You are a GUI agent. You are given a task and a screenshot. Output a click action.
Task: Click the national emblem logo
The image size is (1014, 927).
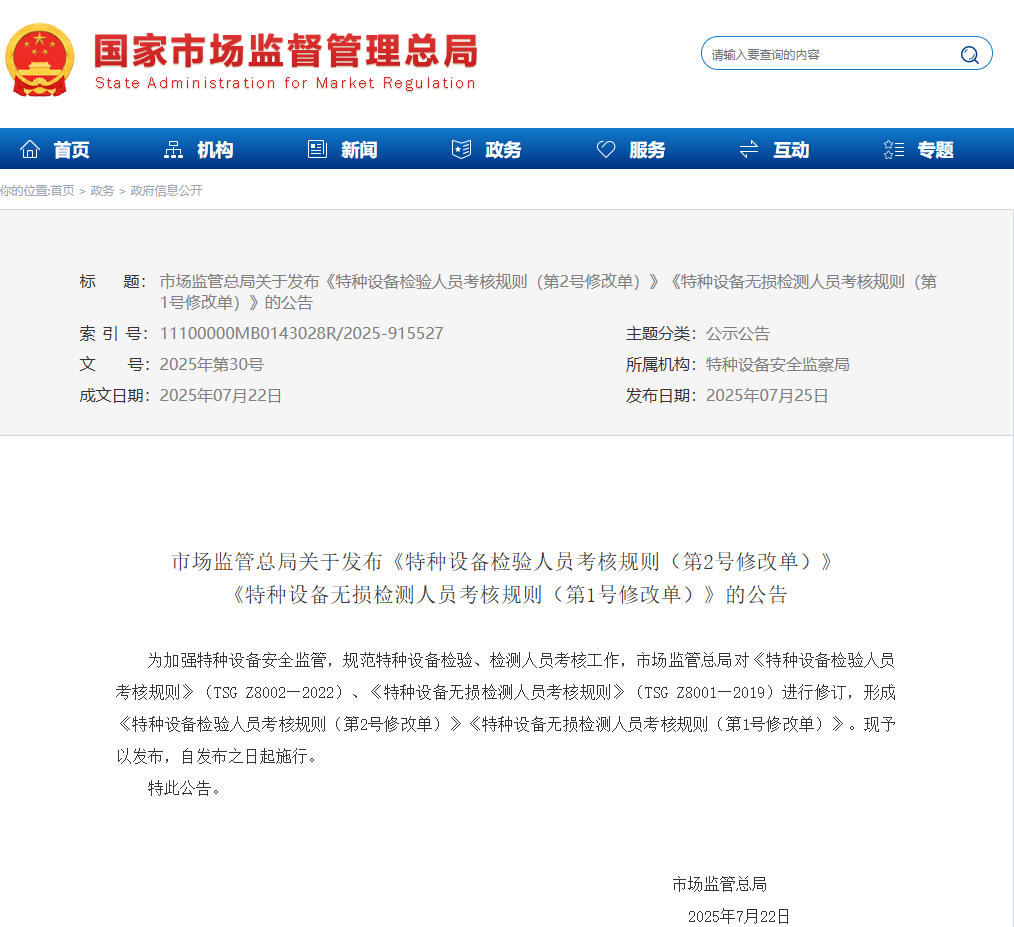tap(39, 60)
